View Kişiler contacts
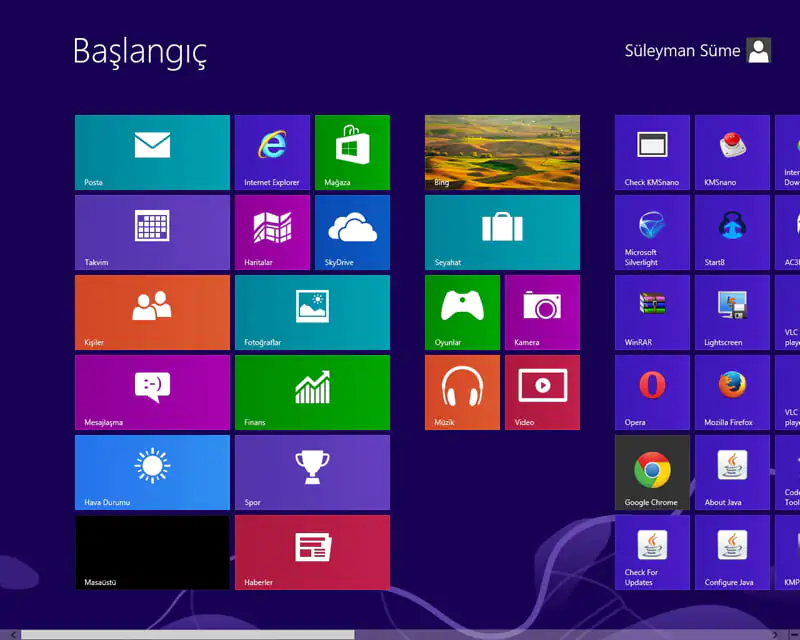800x640 pixels. 151,312
